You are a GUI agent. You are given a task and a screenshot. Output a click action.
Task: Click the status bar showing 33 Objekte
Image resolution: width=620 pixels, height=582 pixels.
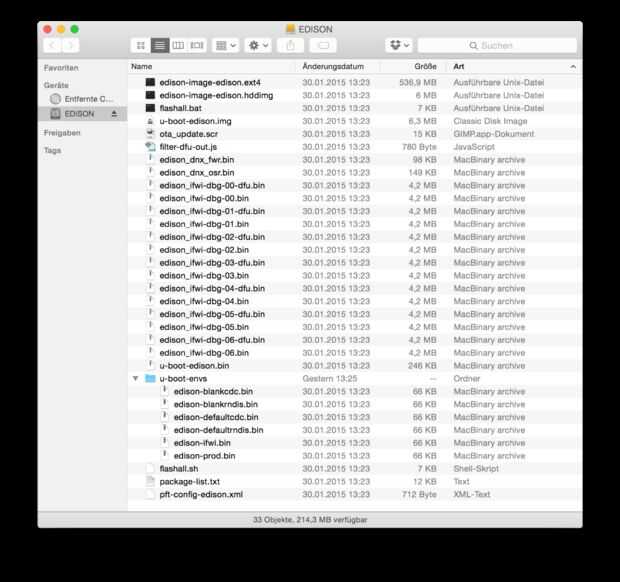[310, 520]
